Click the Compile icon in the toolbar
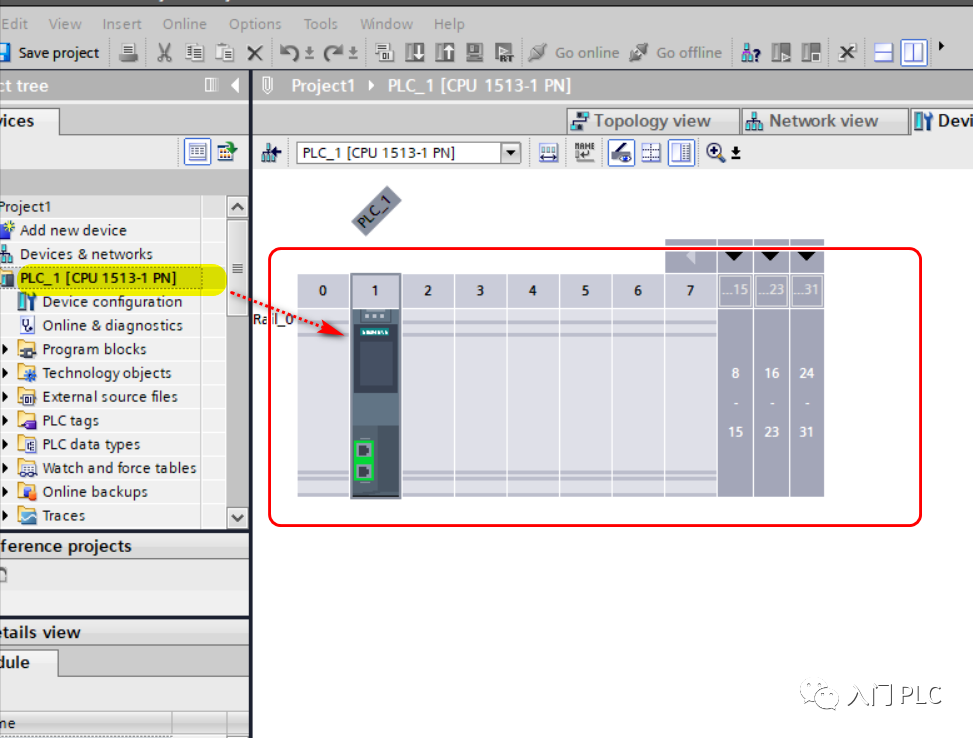This screenshot has height=738, width=973. click(x=384, y=53)
